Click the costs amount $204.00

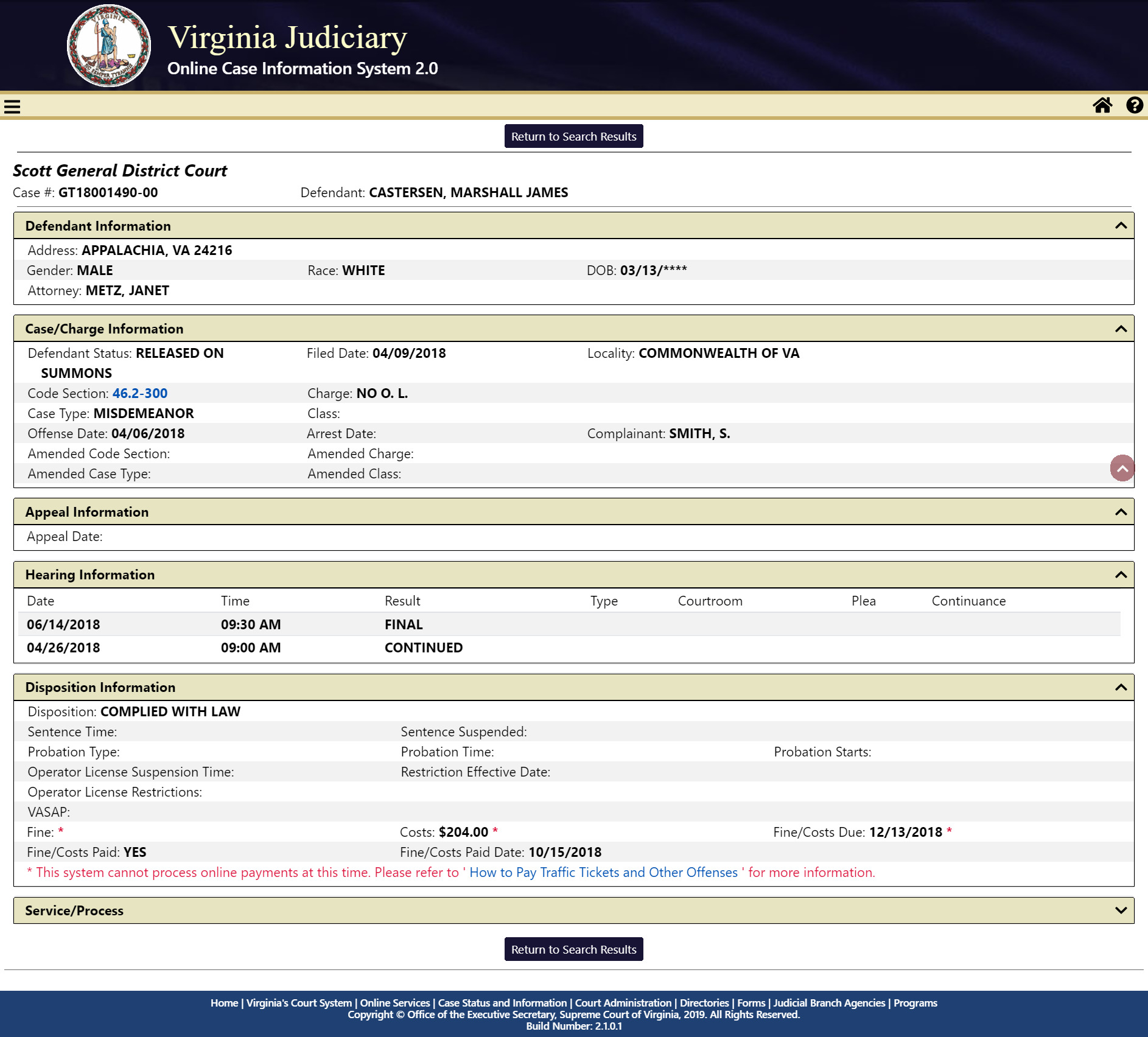464,832
